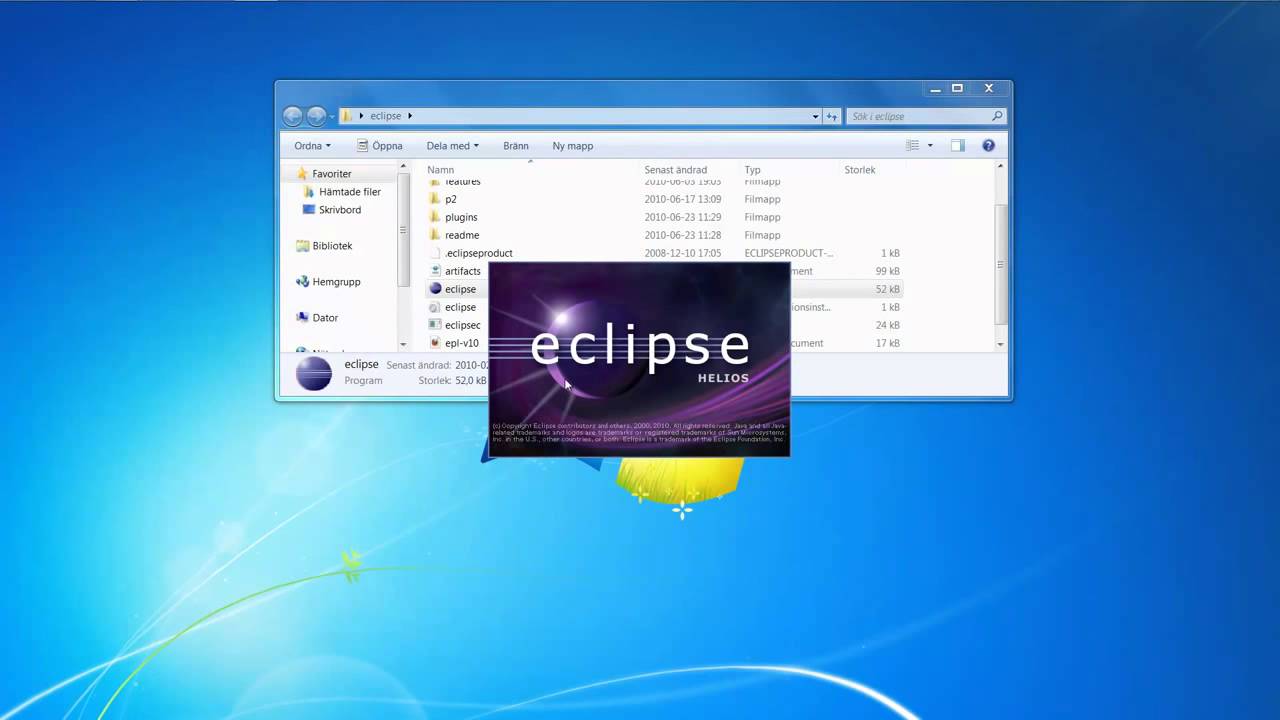
Task: Open Hemgrupp in navigation pane
Action: [336, 282]
